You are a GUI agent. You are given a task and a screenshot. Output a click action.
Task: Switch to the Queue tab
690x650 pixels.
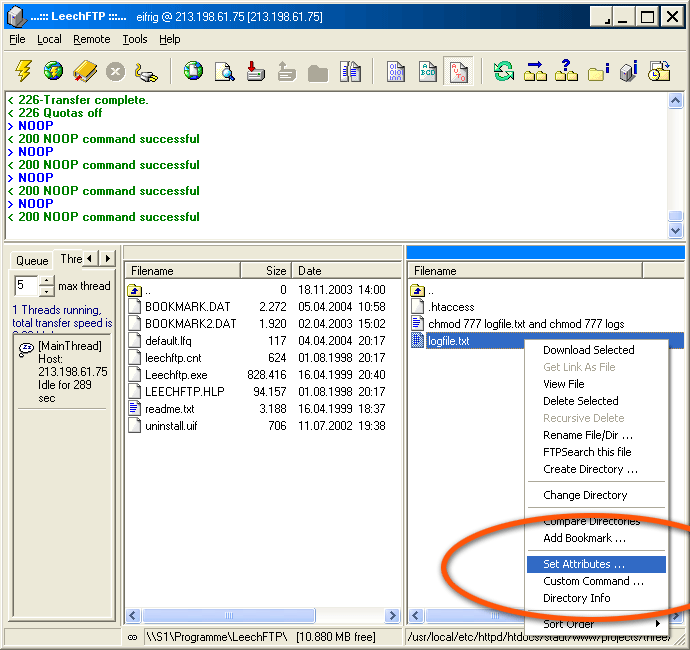coord(32,261)
